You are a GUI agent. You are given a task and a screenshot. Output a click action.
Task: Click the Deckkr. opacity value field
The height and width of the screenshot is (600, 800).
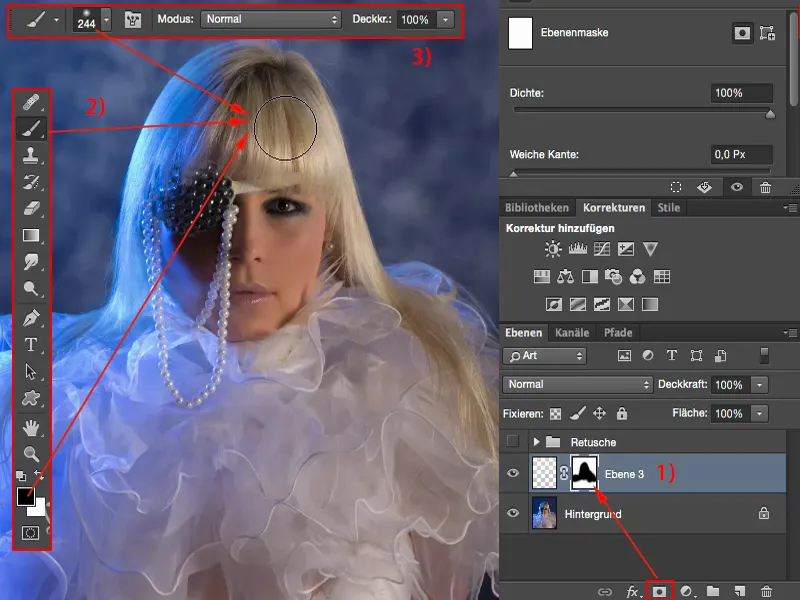pos(416,20)
